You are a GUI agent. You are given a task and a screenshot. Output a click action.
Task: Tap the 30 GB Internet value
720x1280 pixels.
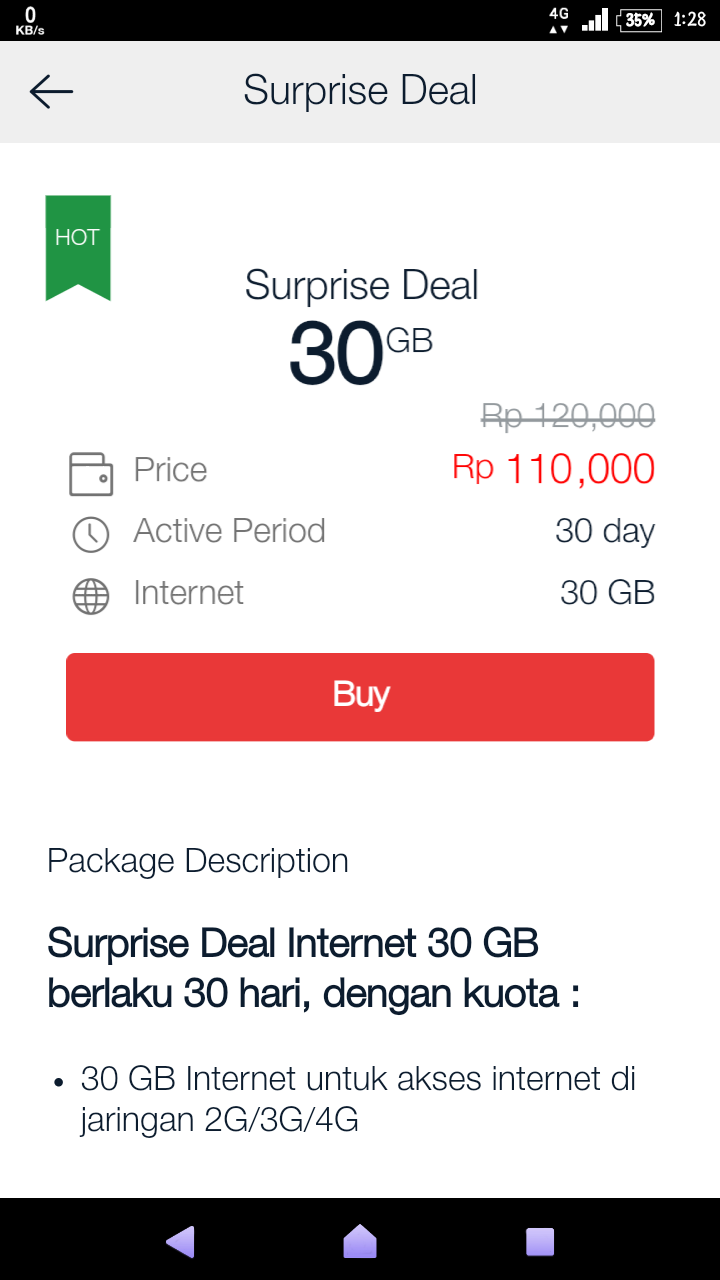point(607,593)
